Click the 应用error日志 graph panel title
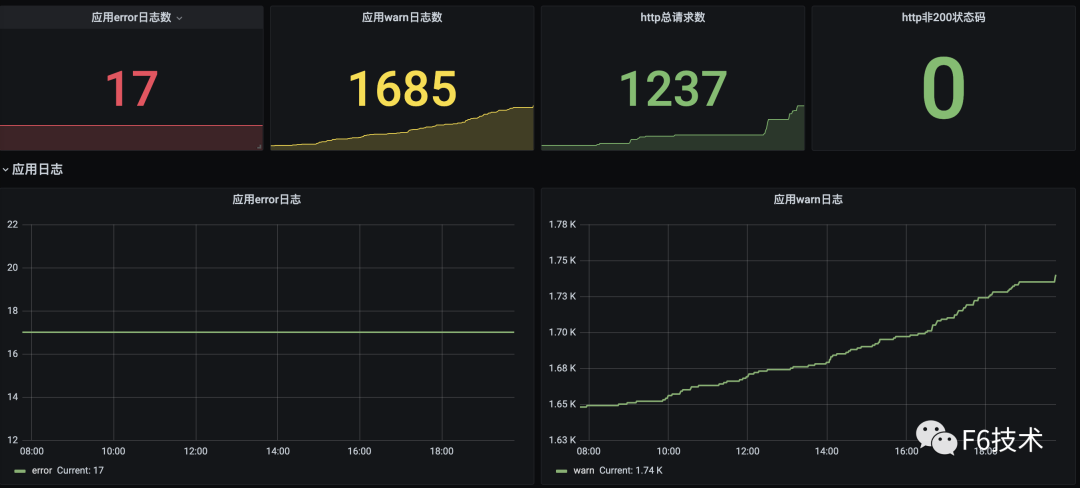Viewport: 1080px width, 488px height. click(x=266, y=199)
